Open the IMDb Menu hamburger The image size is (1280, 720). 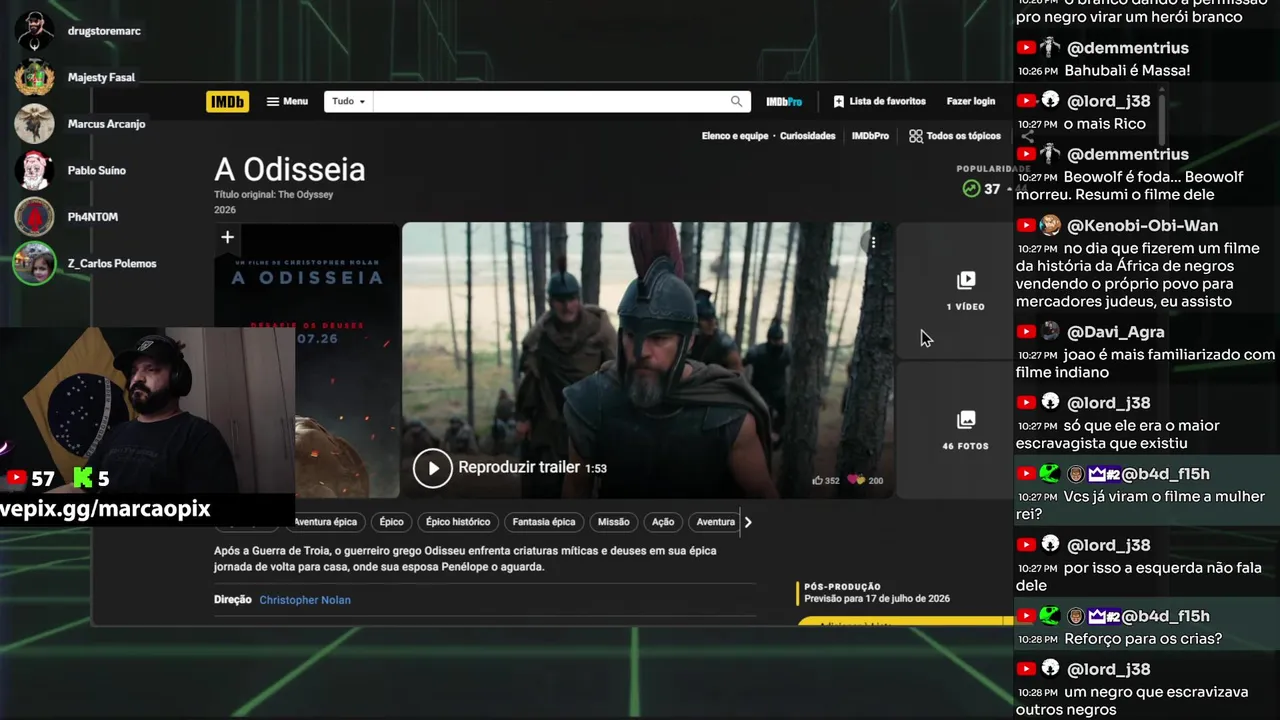[287, 101]
